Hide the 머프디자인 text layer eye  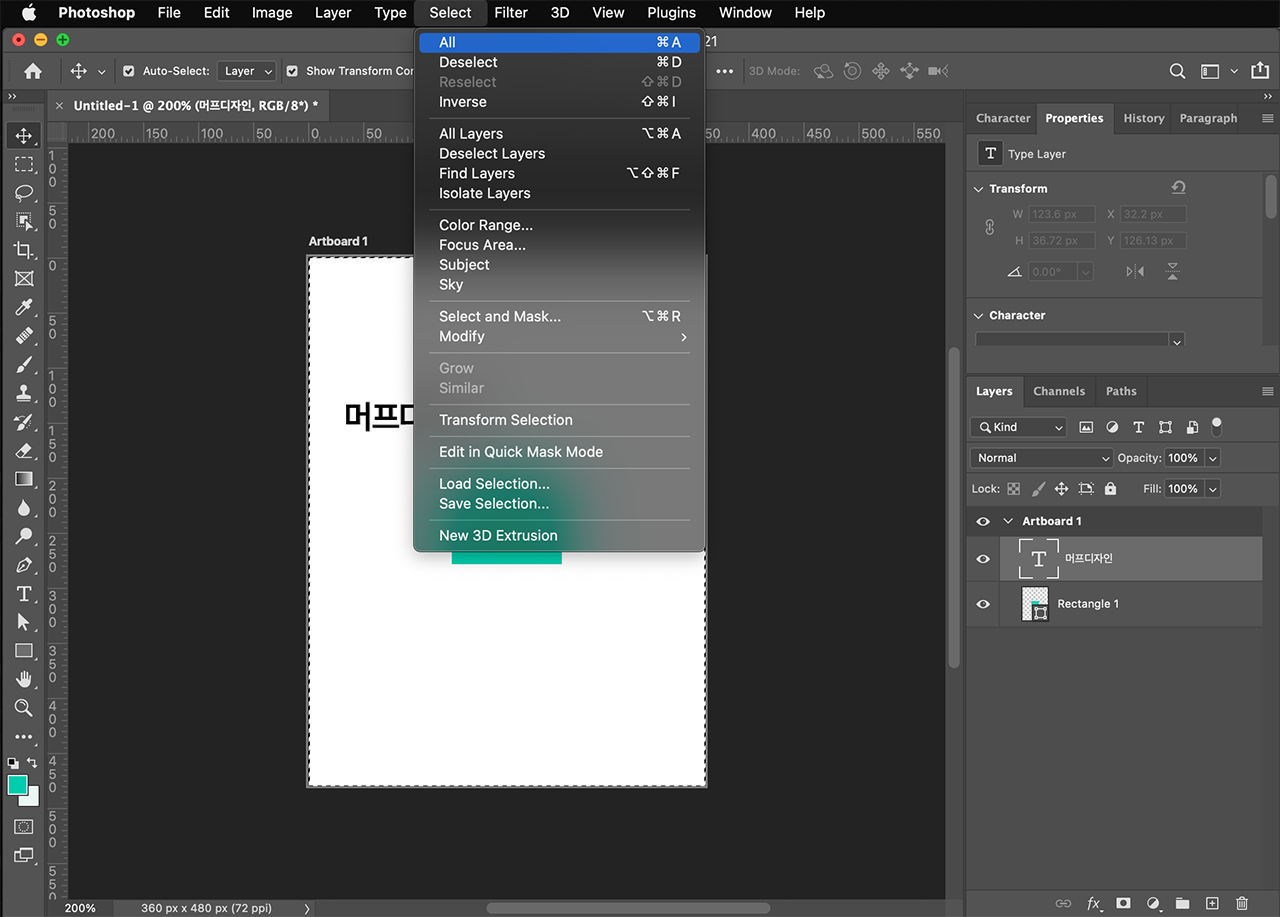click(x=983, y=559)
